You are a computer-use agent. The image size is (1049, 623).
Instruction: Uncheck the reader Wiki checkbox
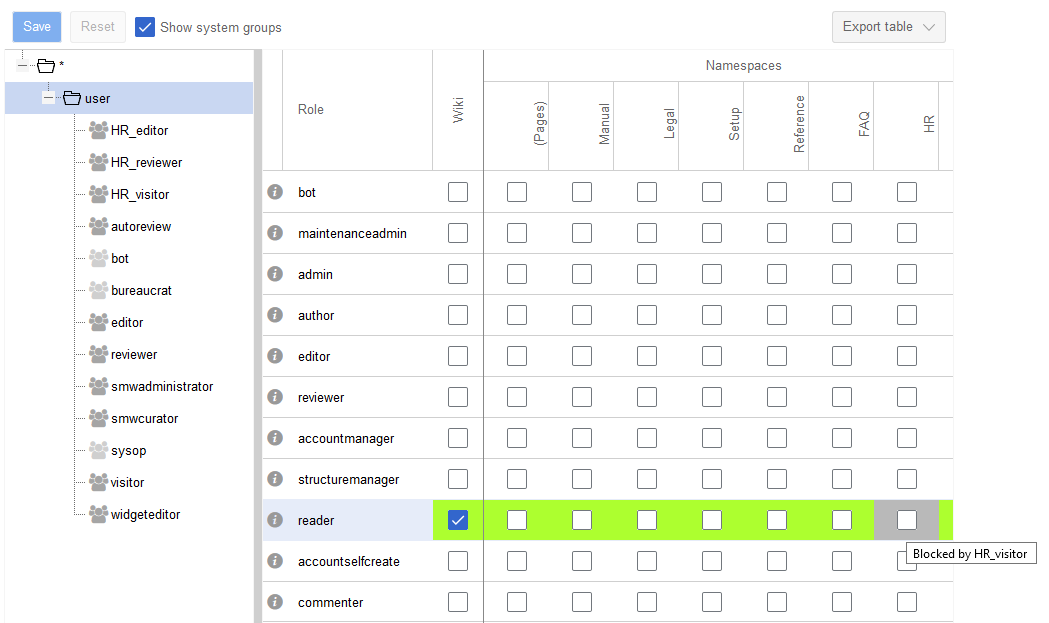click(x=458, y=520)
